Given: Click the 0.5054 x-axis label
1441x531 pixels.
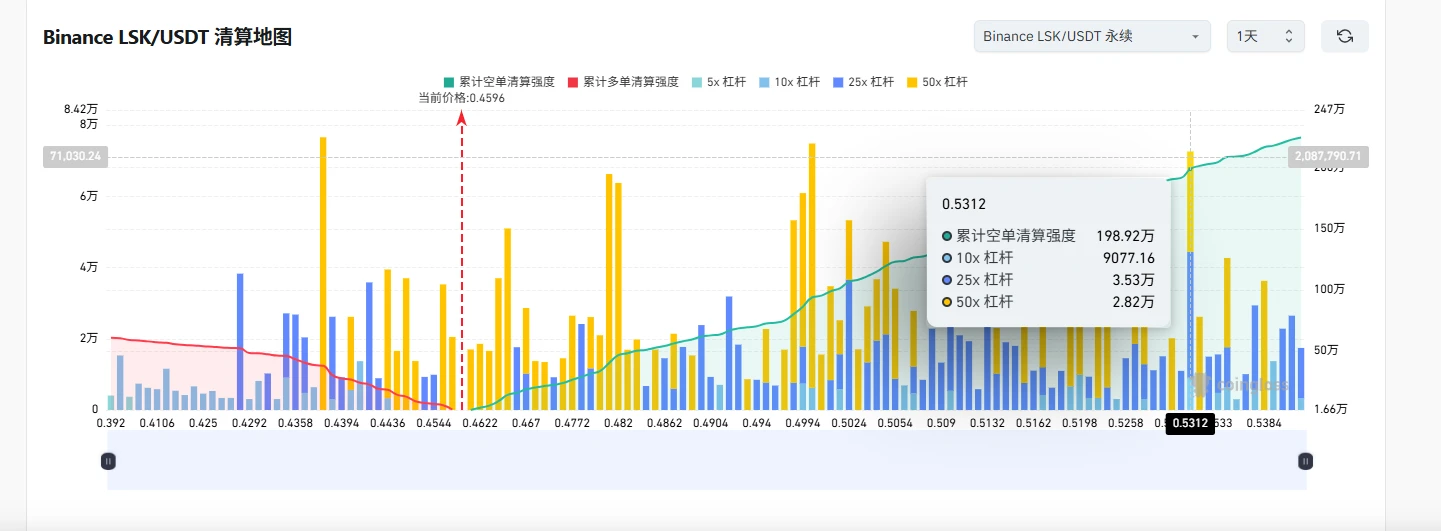Looking at the screenshot, I should coord(894,423).
